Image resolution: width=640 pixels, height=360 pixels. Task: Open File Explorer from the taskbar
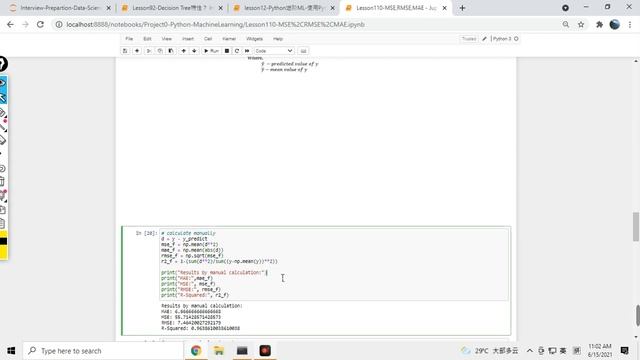tap(219, 351)
